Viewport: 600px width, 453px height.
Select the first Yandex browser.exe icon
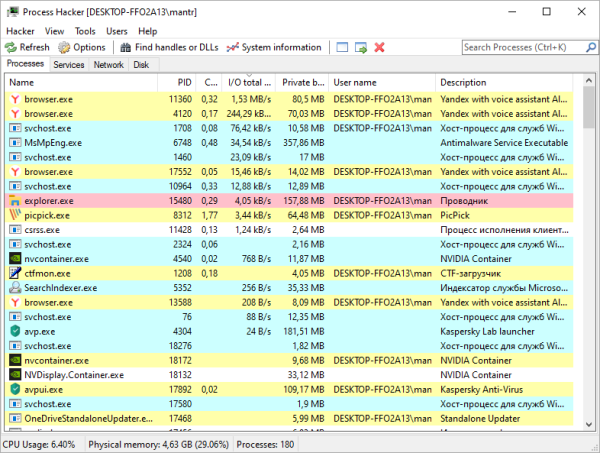pos(15,100)
